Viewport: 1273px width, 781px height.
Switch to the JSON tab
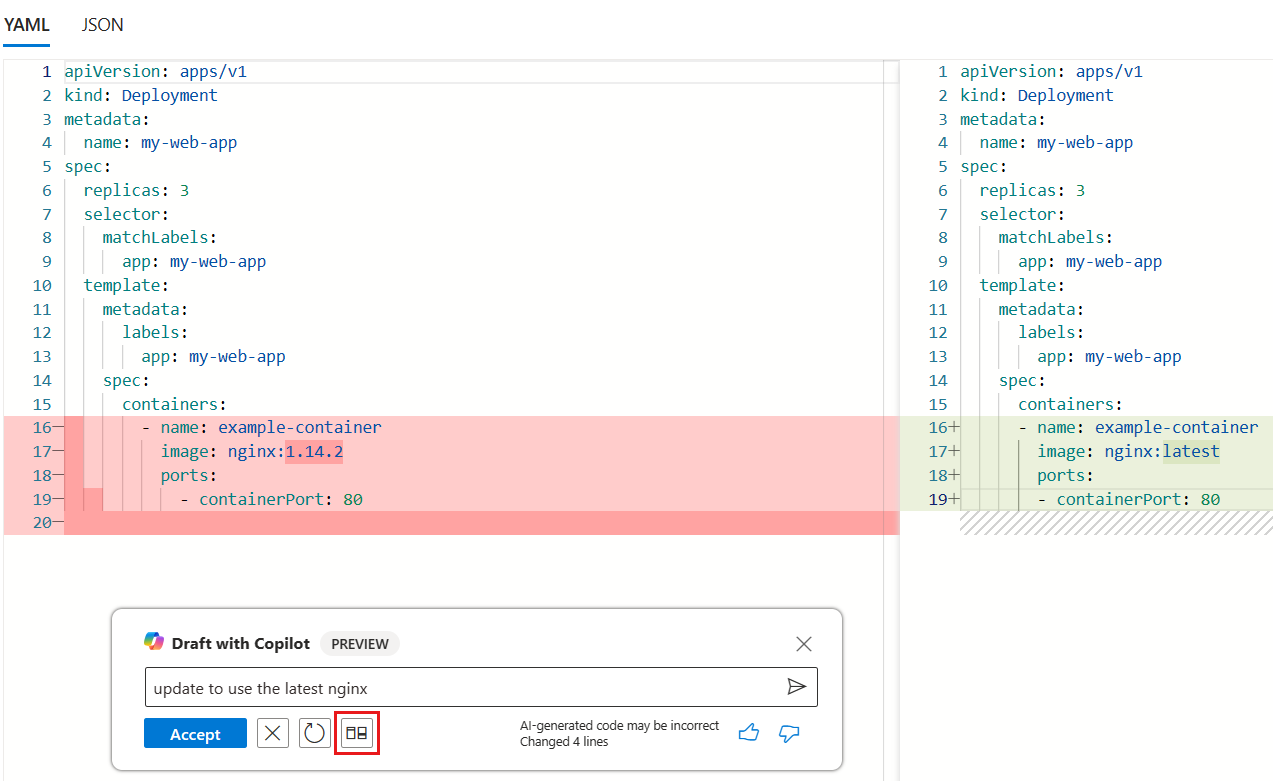pos(102,25)
